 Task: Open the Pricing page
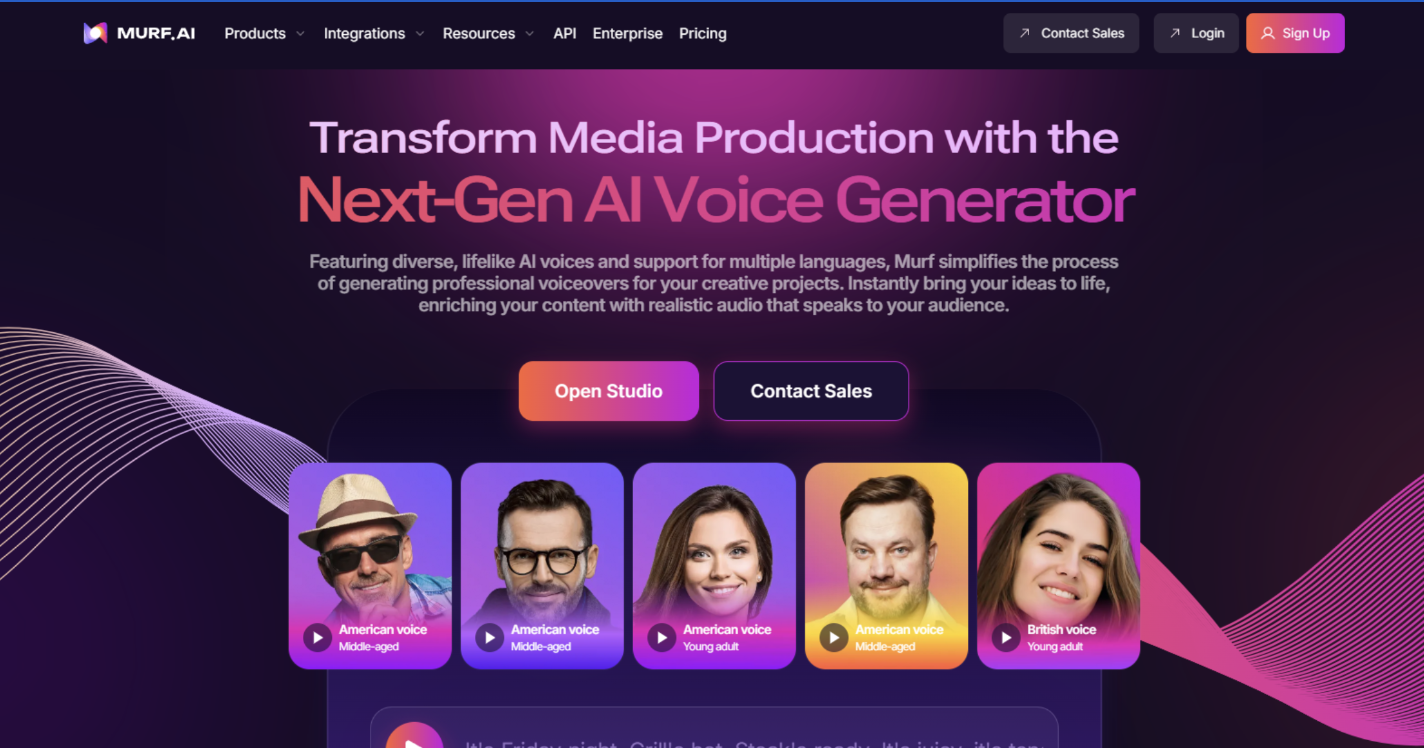703,33
